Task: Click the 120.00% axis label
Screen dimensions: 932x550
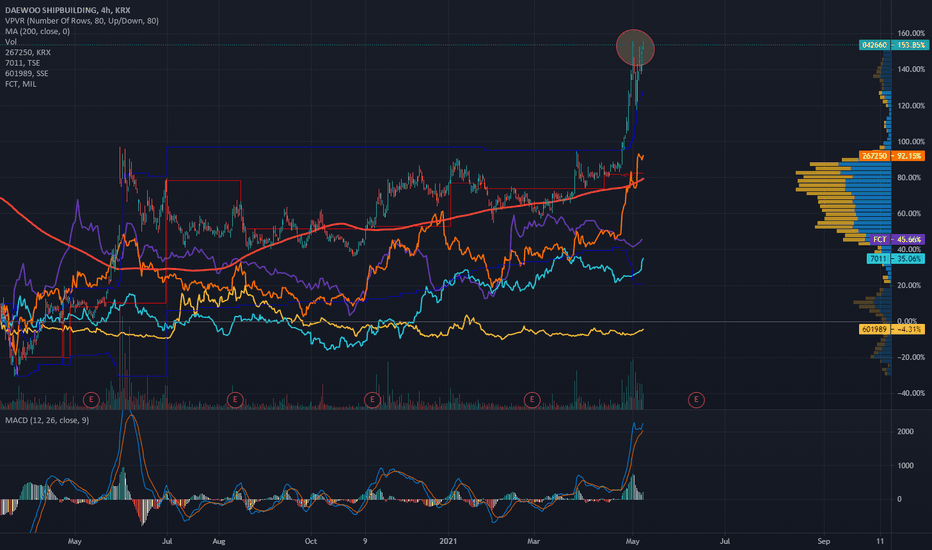Action: pyautogui.click(x=911, y=106)
